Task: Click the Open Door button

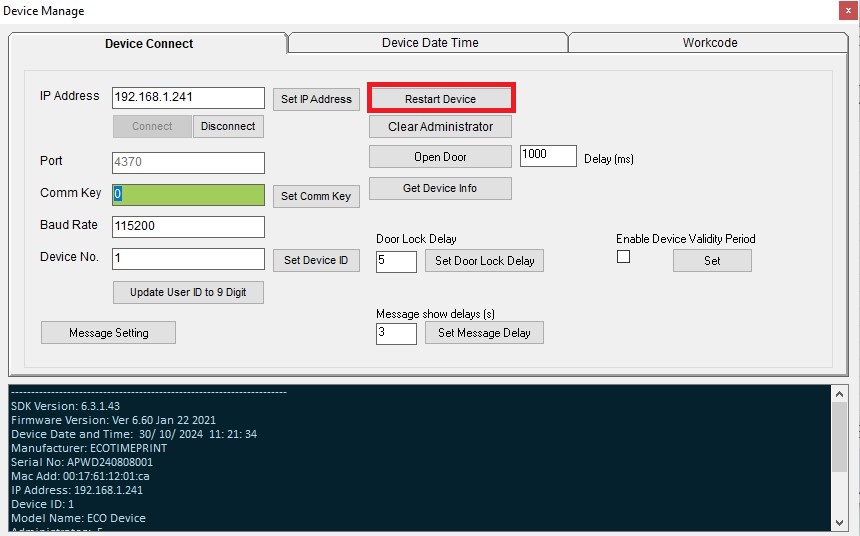Action: [440, 157]
